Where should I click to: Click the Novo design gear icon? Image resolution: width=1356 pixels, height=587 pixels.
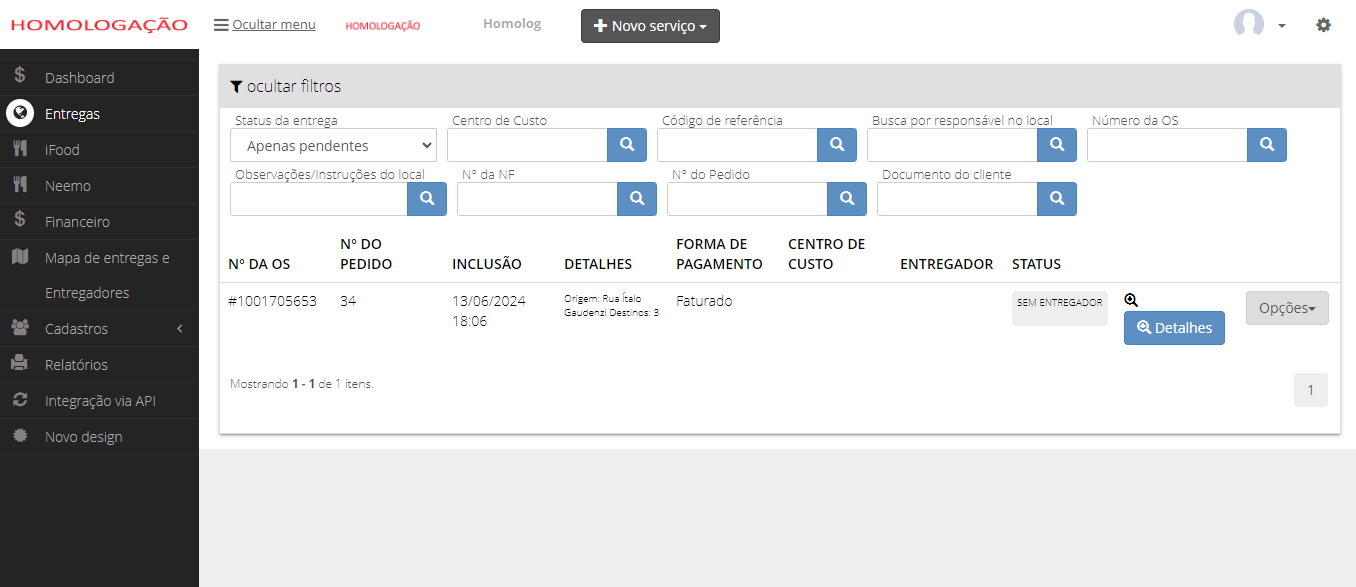click(x=20, y=436)
